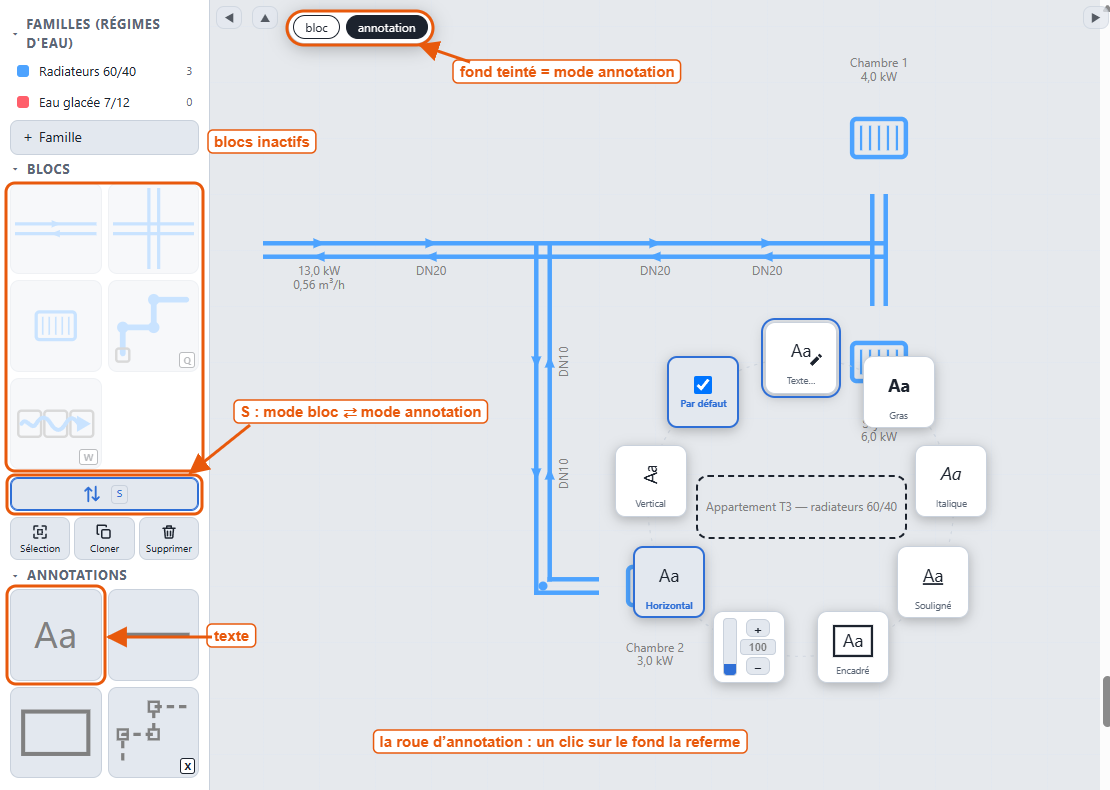Select the Appartement T3 dashed text annotation
Viewport: 1110px width, 790px height.
(801, 507)
